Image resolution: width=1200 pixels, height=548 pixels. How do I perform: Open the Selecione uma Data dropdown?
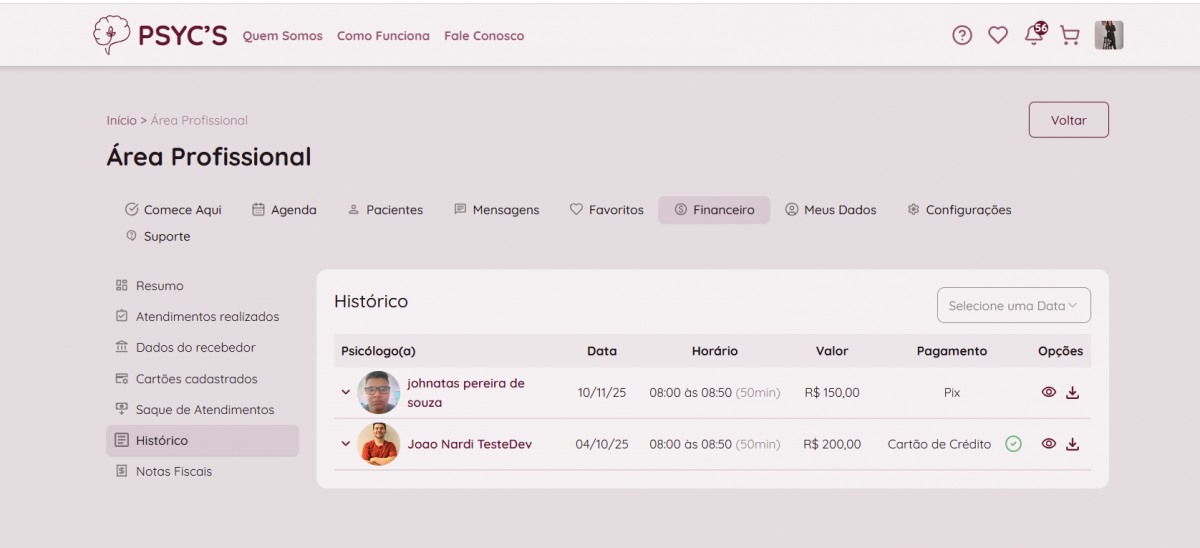click(1013, 306)
